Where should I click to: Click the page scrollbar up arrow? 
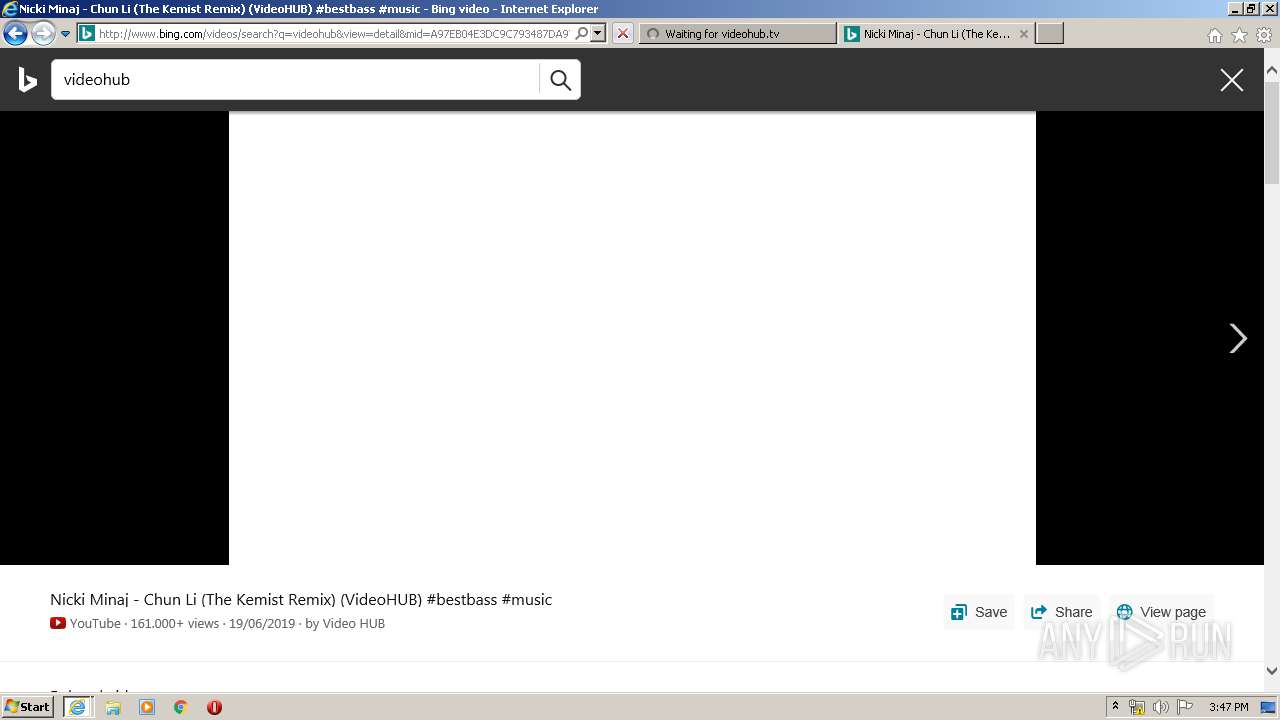[1272, 70]
